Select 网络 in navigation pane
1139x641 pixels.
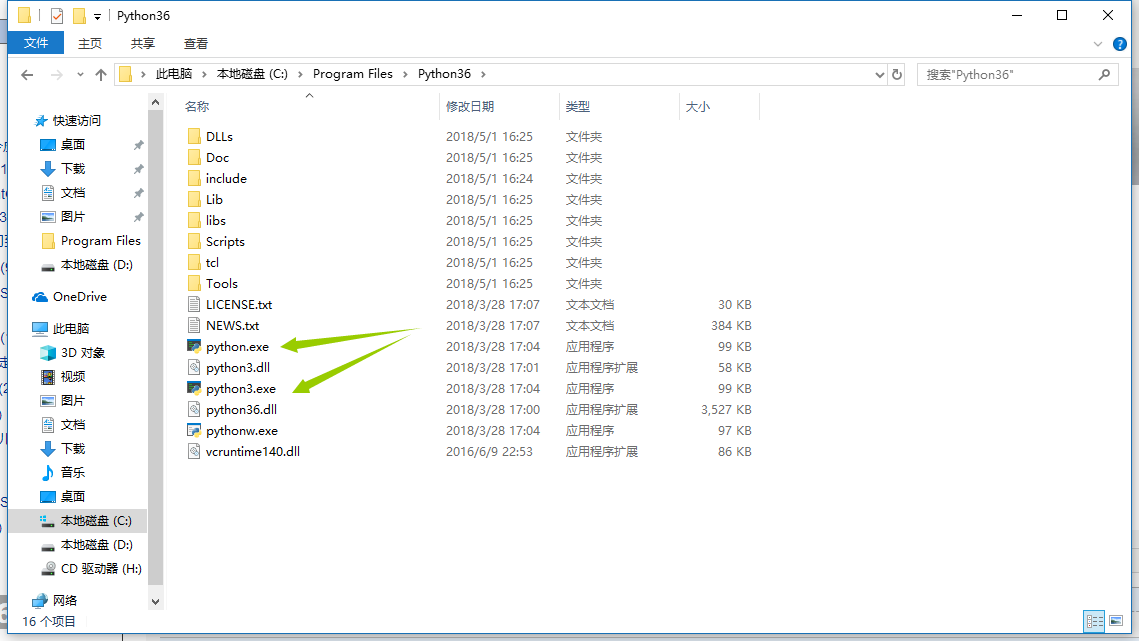point(65,600)
